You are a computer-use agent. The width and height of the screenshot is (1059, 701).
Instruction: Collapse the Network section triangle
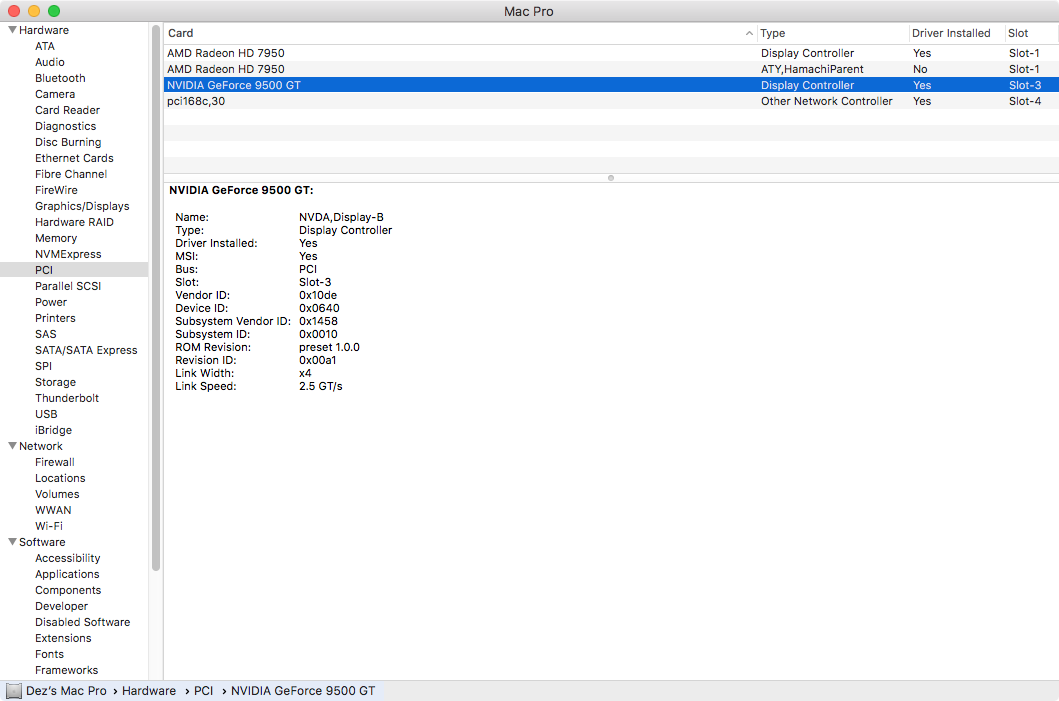point(12,446)
